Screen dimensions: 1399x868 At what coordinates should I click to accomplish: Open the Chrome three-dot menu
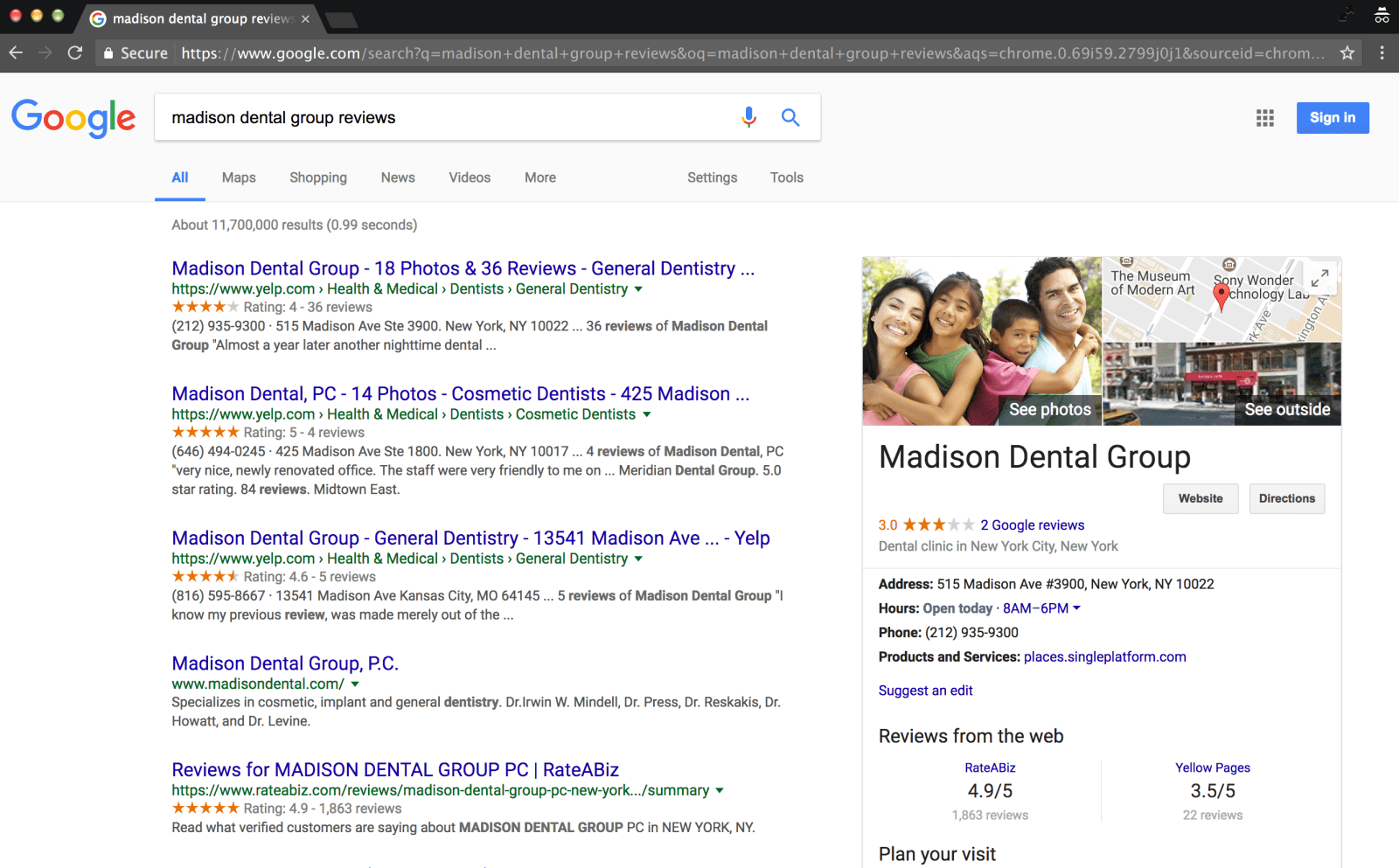pos(1382,53)
